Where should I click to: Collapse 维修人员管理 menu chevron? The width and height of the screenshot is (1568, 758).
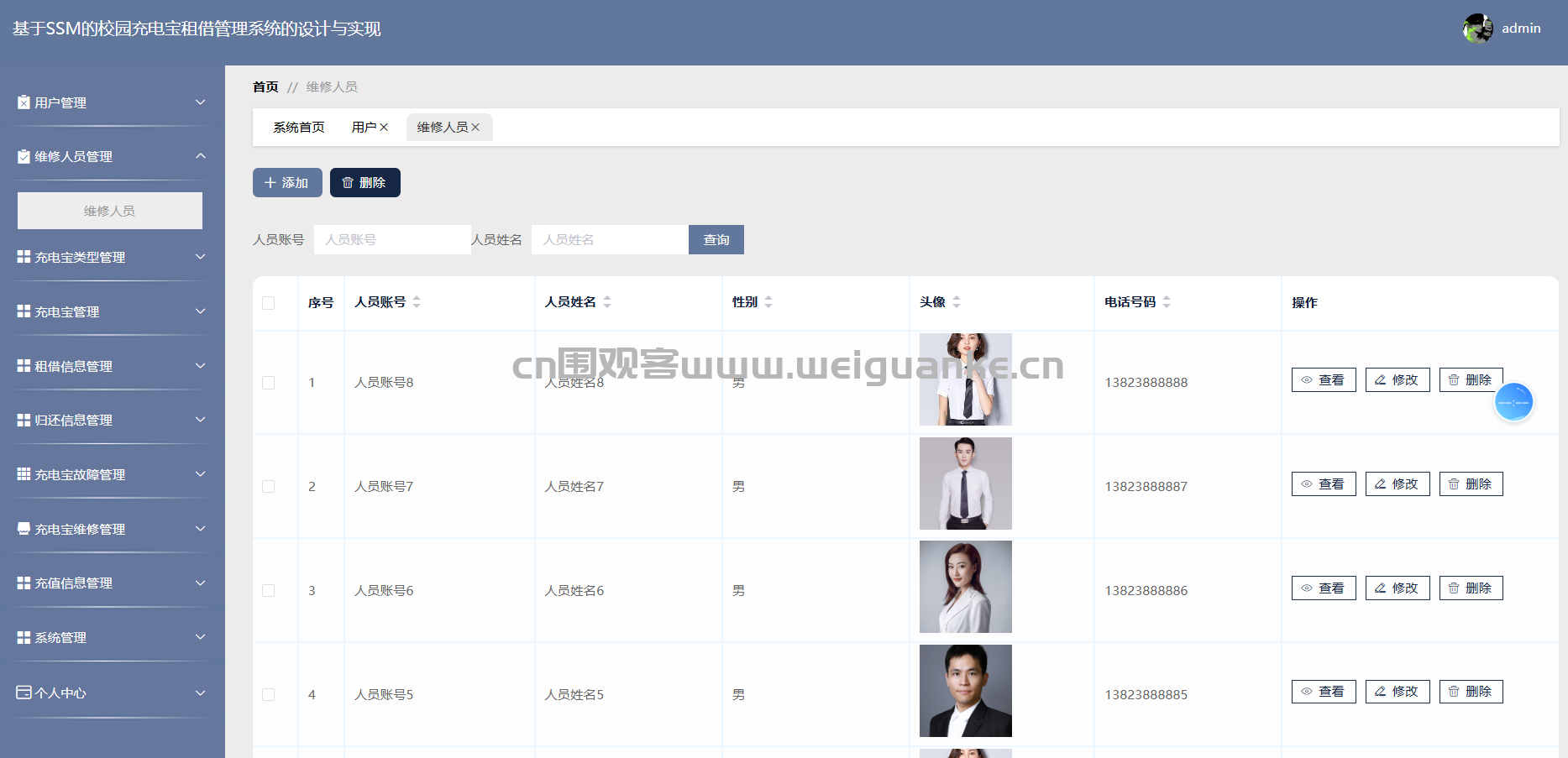(x=200, y=156)
